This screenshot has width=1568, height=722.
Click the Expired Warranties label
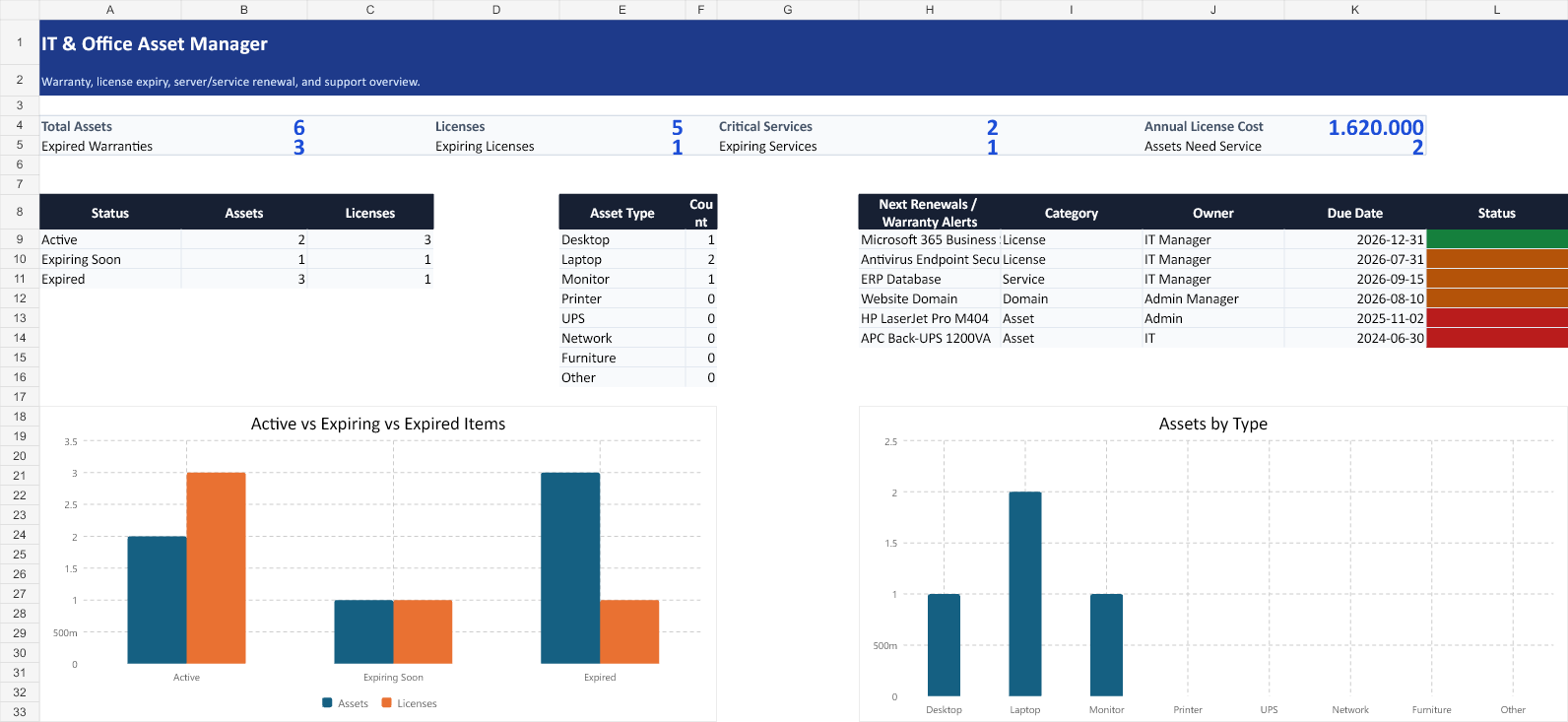97,146
